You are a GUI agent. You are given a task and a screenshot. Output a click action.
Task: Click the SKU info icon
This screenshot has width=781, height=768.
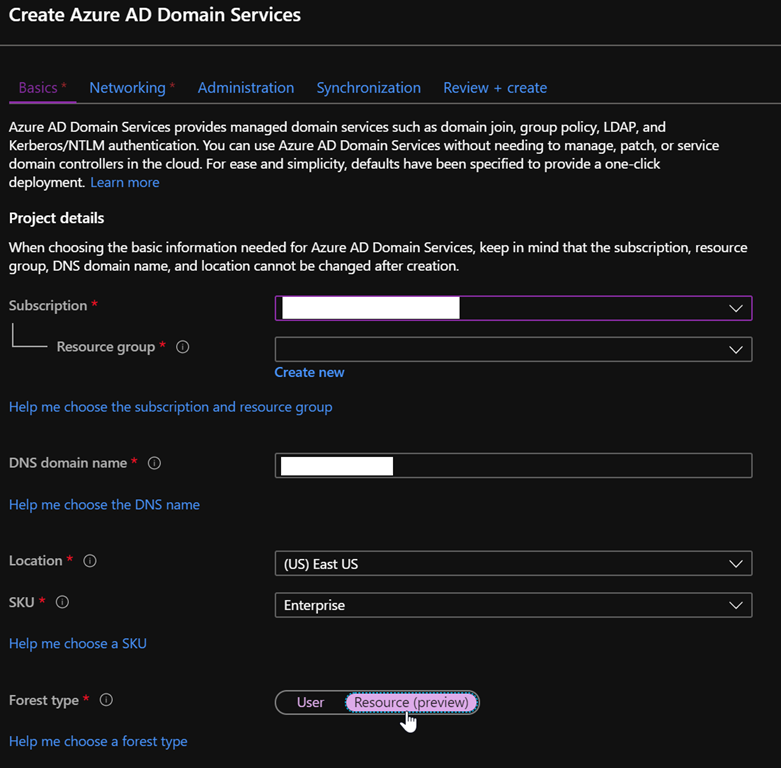[62, 602]
